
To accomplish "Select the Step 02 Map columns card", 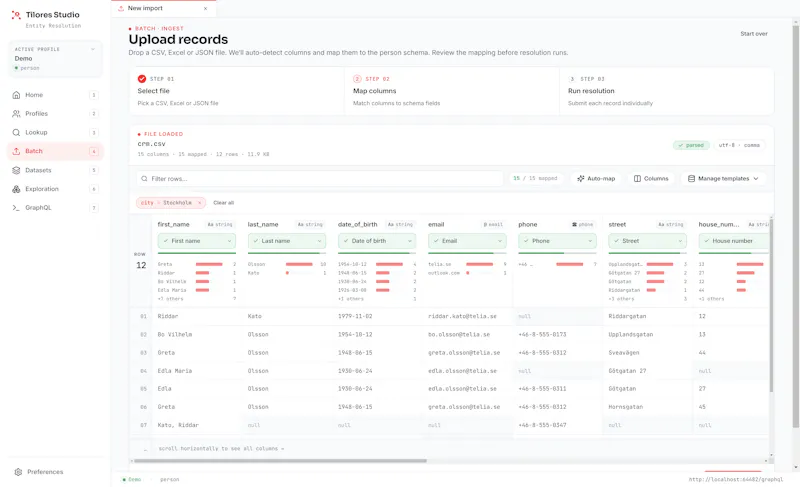I will [x=452, y=91].
